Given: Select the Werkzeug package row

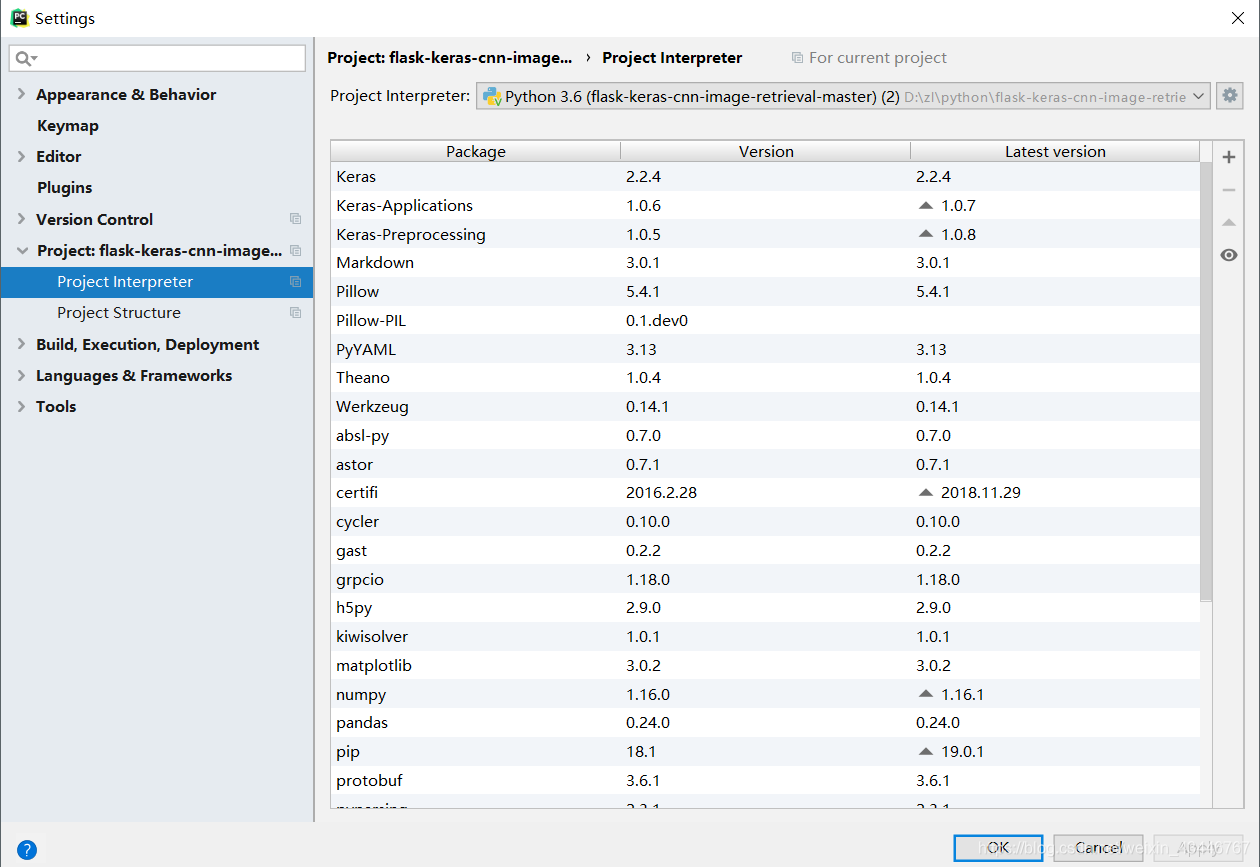Looking at the screenshot, I should [766, 406].
